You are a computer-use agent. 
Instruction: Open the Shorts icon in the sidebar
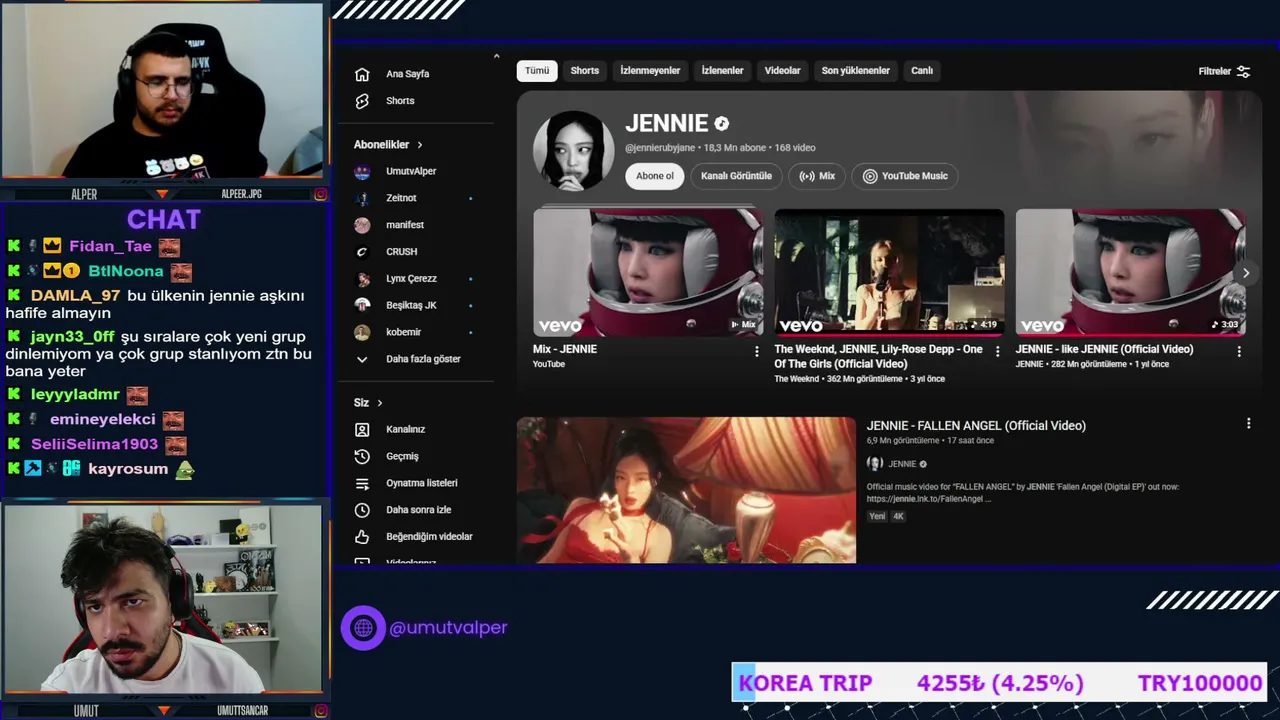click(x=362, y=101)
